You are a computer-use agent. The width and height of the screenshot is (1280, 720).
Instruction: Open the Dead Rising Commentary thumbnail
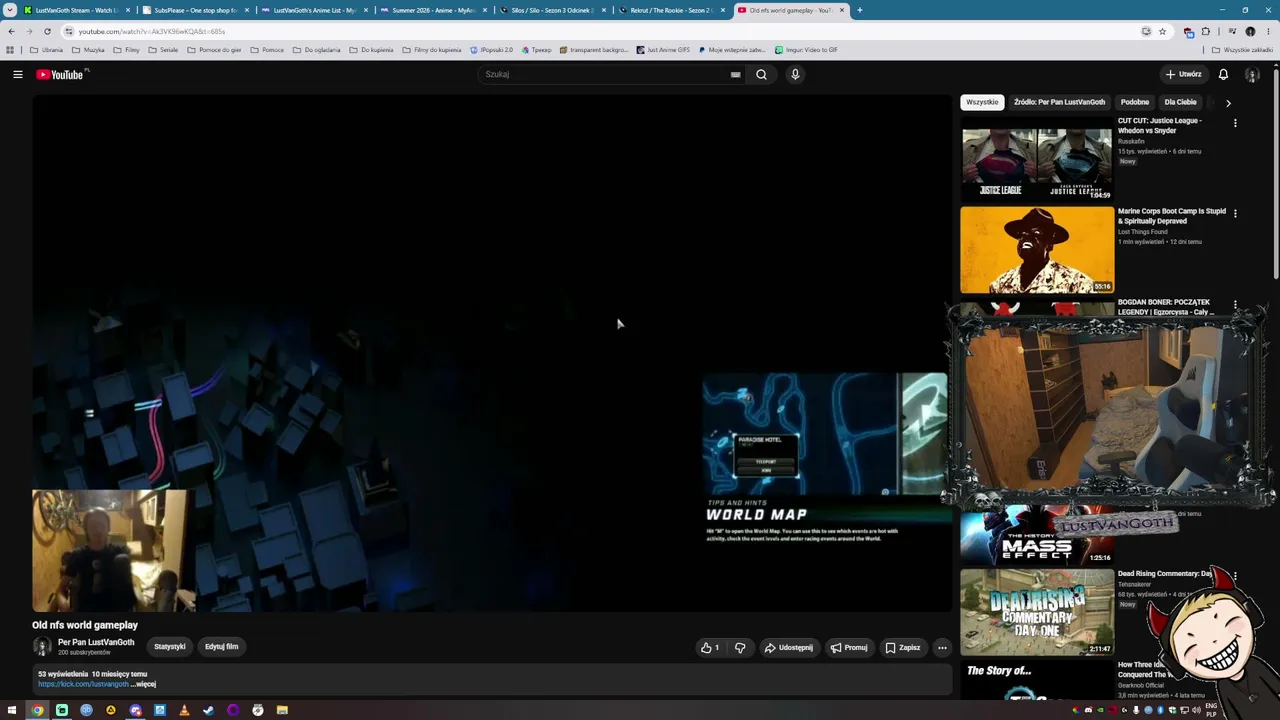1037,612
